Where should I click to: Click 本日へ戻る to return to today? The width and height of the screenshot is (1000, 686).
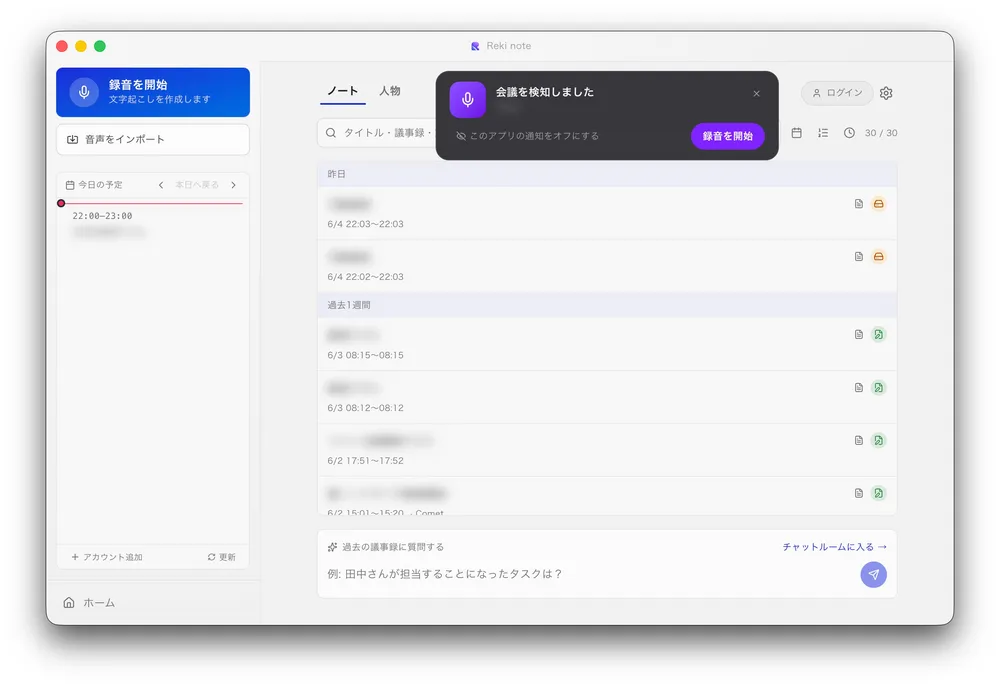[x=197, y=185]
